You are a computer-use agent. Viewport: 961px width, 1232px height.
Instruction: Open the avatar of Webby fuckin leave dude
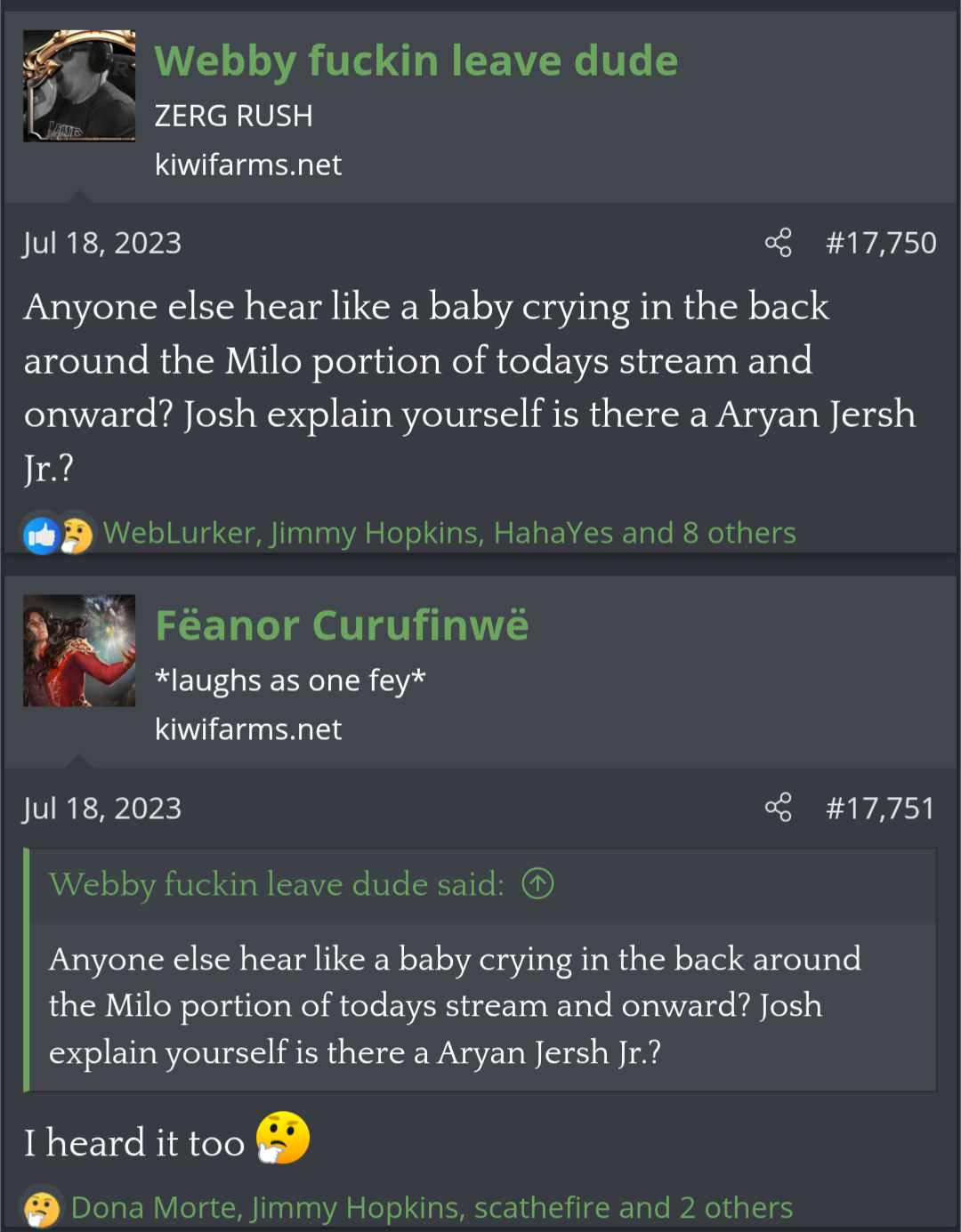[x=79, y=86]
